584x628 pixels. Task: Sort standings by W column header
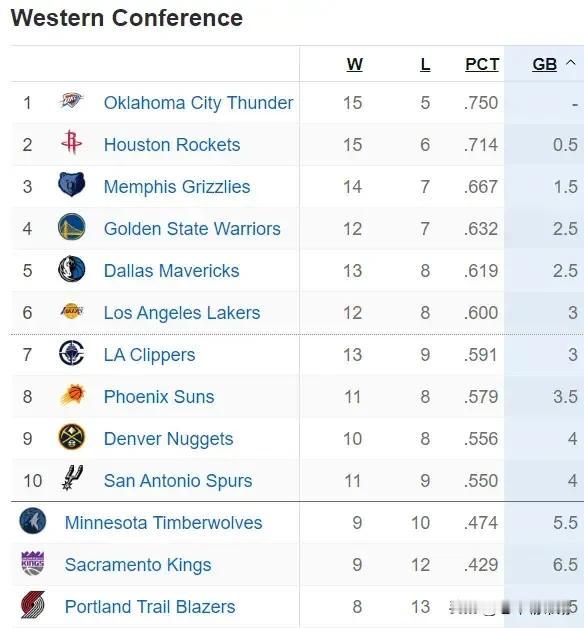coord(354,64)
